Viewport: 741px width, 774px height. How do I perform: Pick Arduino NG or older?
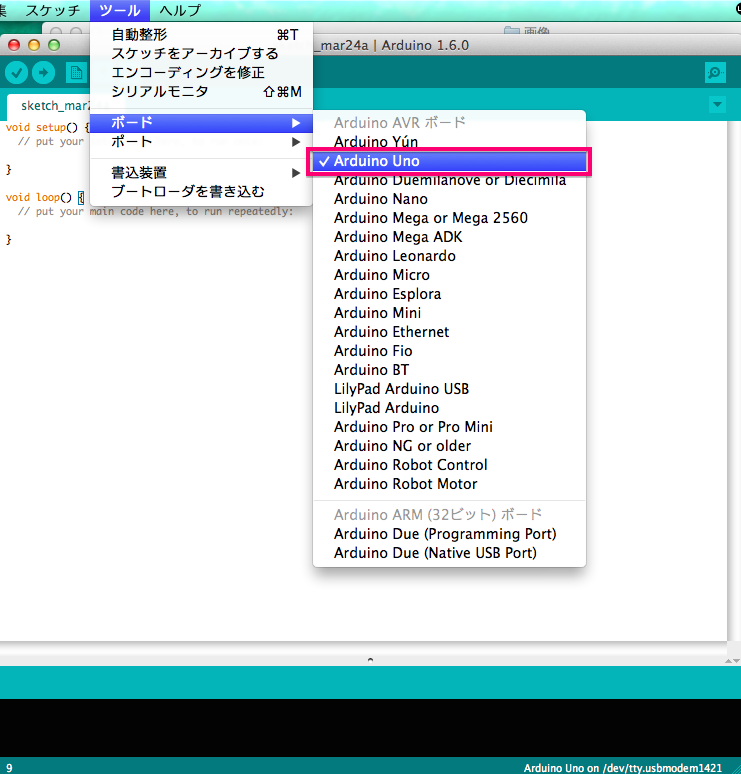click(x=449, y=446)
